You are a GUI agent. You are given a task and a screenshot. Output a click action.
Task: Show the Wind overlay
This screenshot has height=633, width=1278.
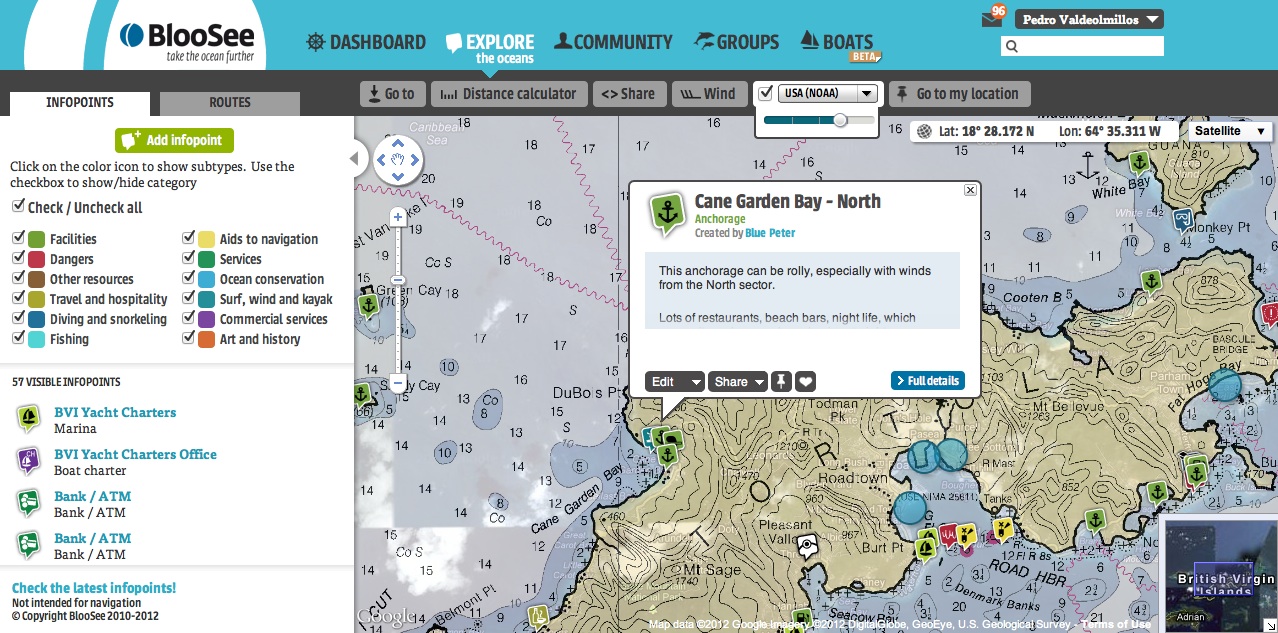tap(709, 94)
